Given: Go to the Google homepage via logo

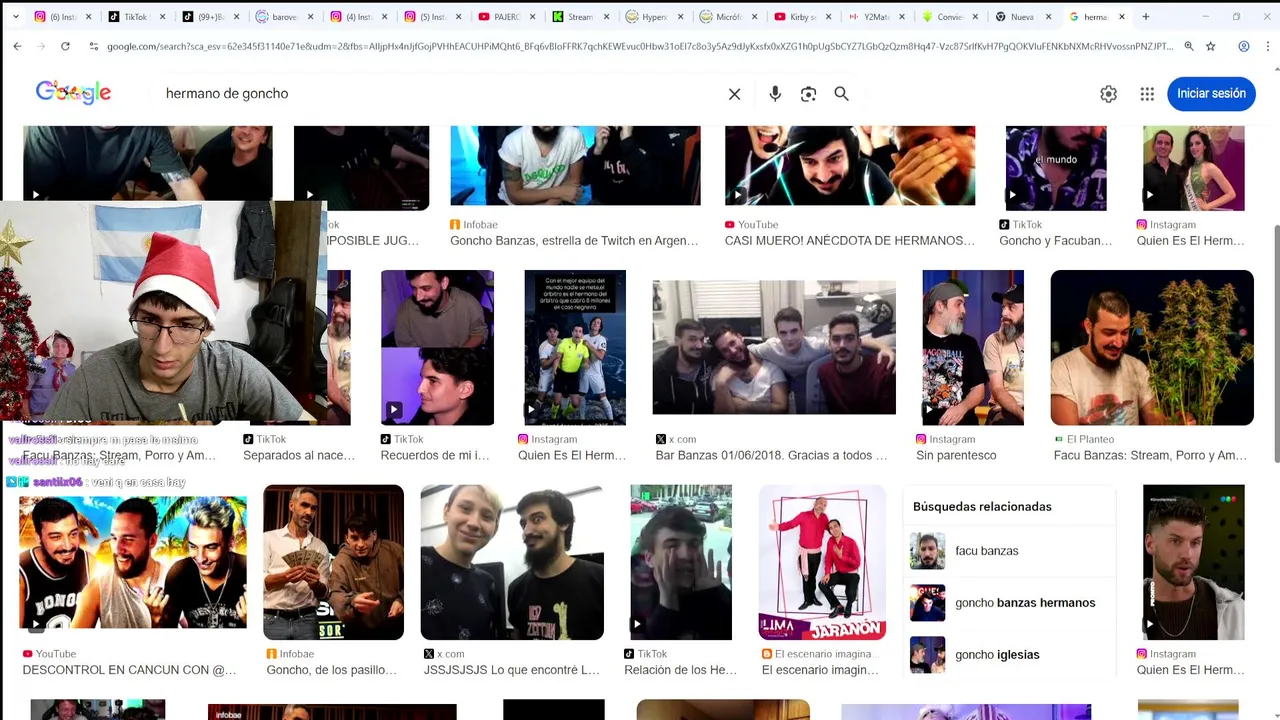Looking at the screenshot, I should (x=73, y=93).
